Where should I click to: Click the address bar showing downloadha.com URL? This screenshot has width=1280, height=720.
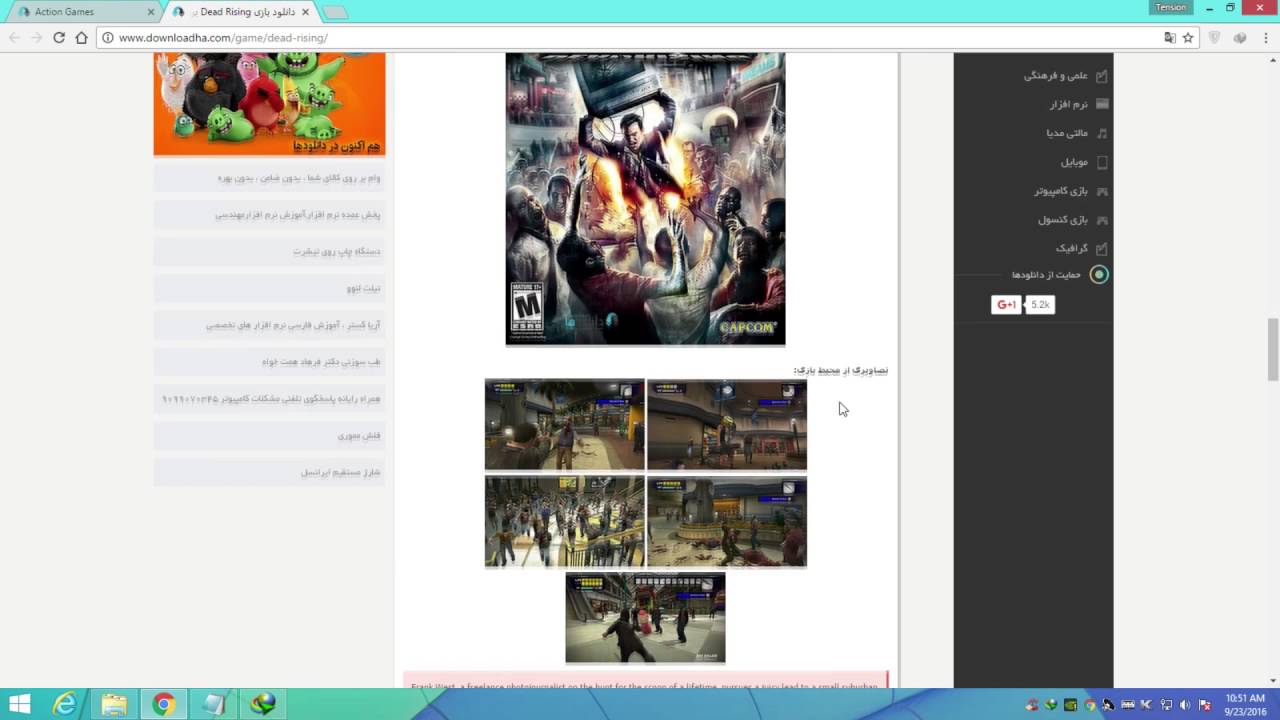click(630, 38)
